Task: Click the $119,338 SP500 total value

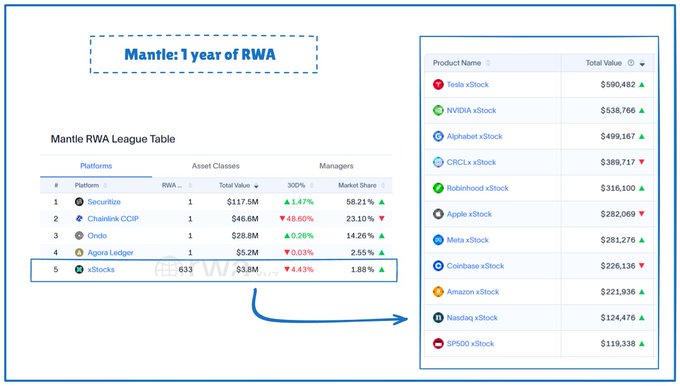Action: 618,343
